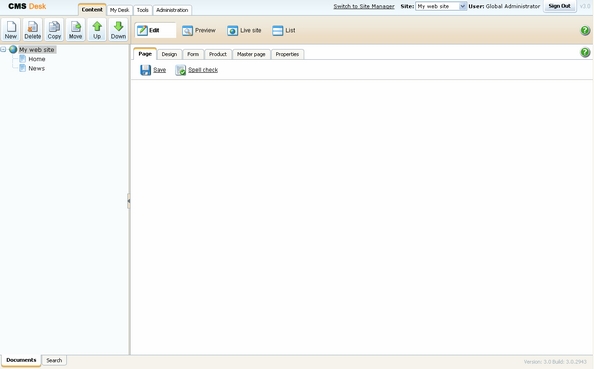This screenshot has width=594, height=369.
Task: Switch to Edit mode
Action: pyautogui.click(x=155, y=30)
